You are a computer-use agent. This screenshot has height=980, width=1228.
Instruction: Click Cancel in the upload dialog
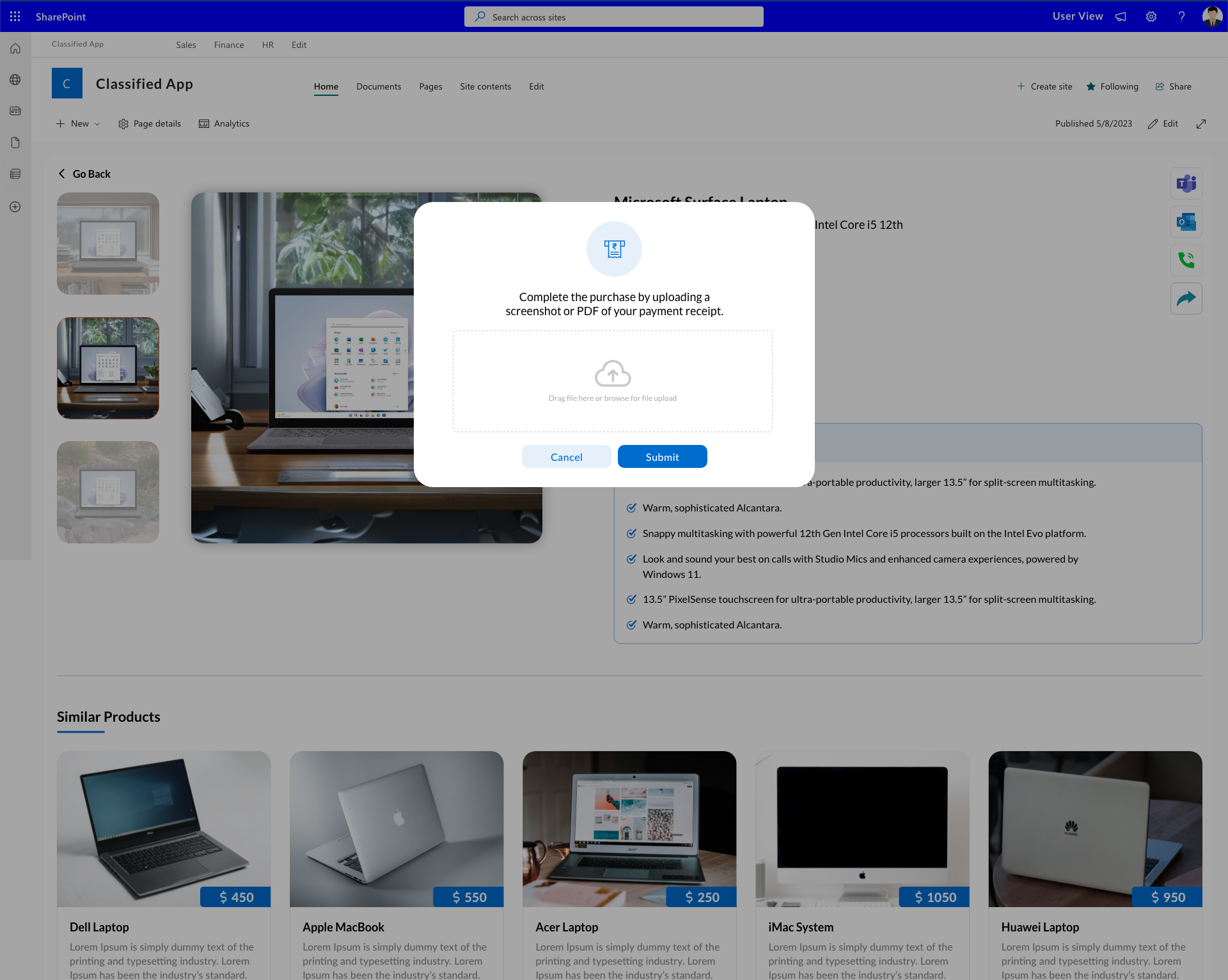pyautogui.click(x=567, y=457)
